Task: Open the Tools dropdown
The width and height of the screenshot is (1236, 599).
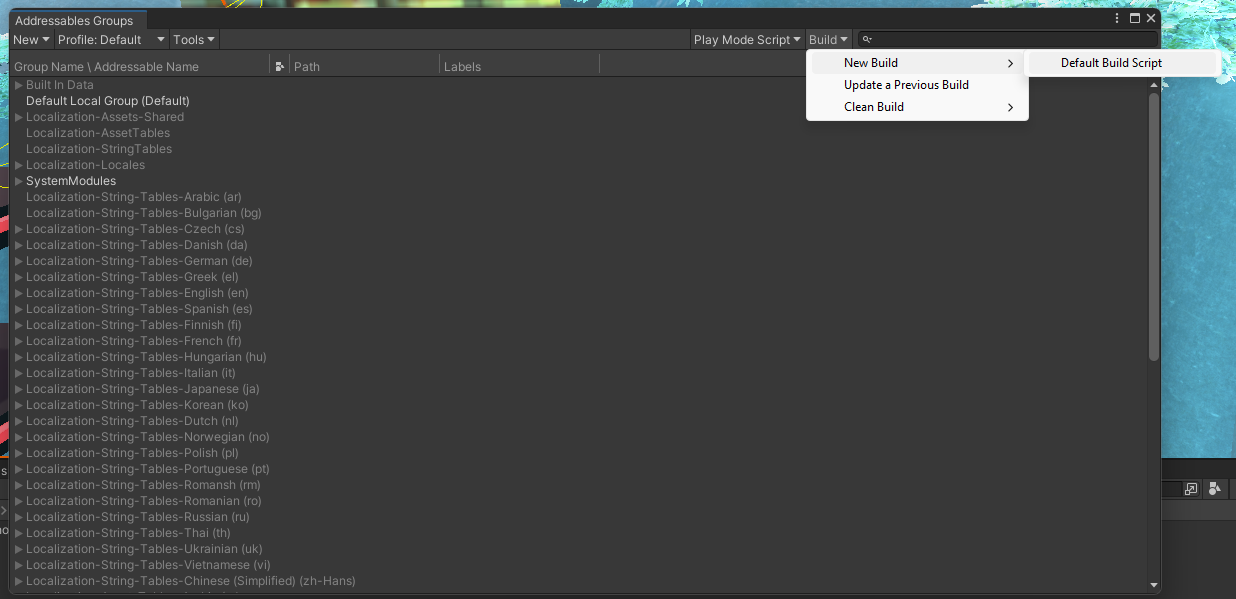Action: click(193, 39)
